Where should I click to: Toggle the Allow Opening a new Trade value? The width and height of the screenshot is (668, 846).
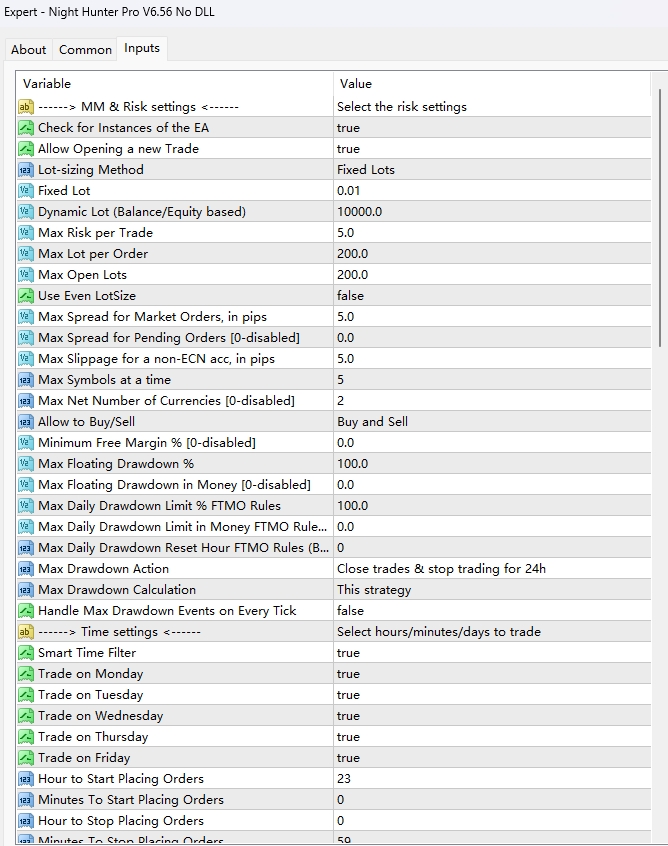point(348,149)
